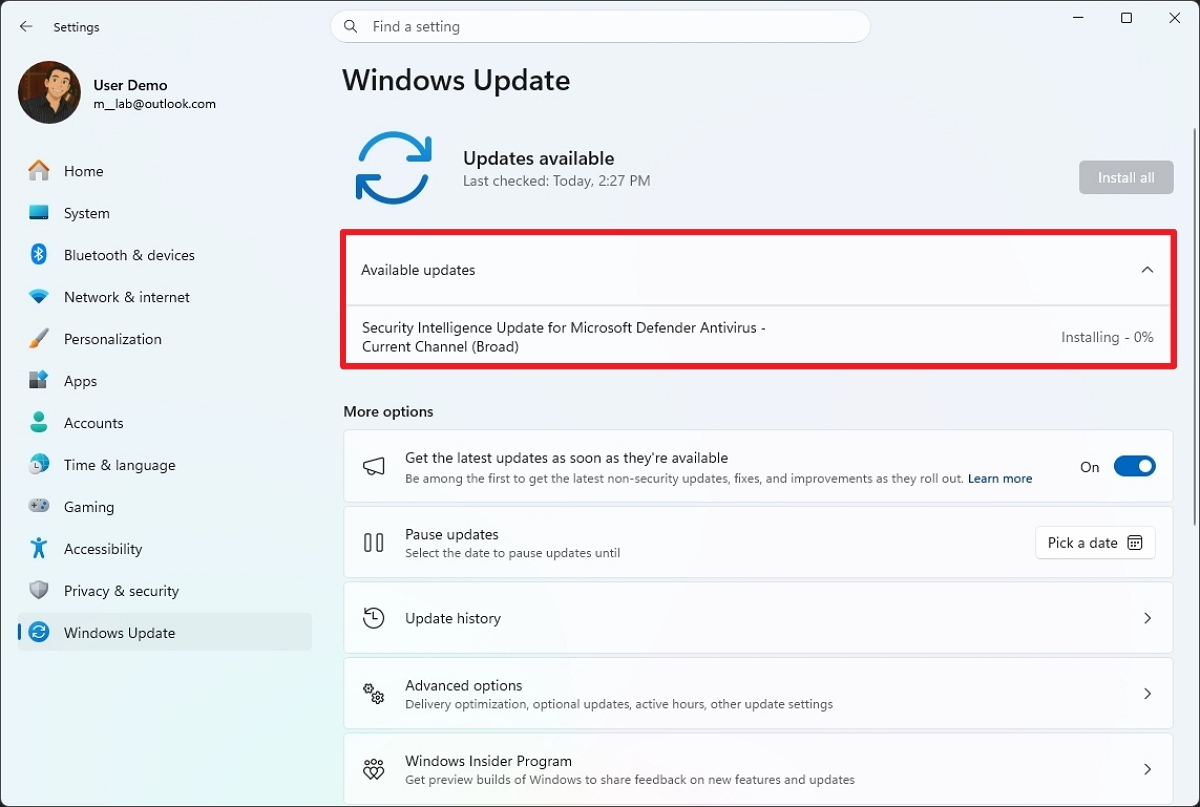
Task: Open Update history via its chevron
Action: [1147, 618]
